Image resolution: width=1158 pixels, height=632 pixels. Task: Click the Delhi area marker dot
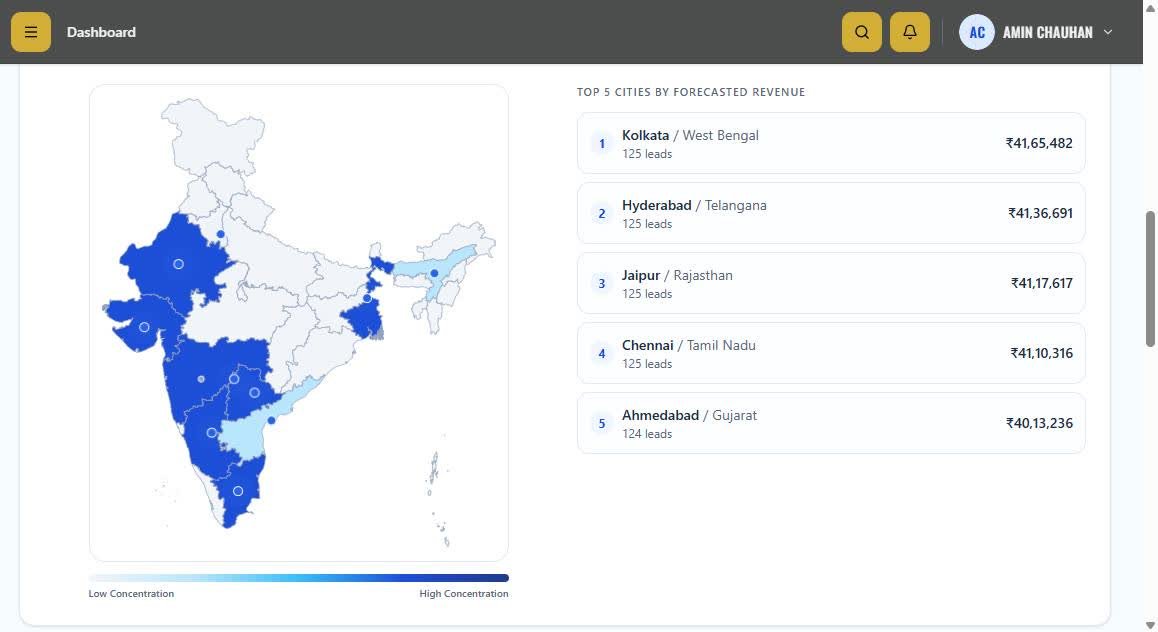pyautogui.click(x=220, y=234)
